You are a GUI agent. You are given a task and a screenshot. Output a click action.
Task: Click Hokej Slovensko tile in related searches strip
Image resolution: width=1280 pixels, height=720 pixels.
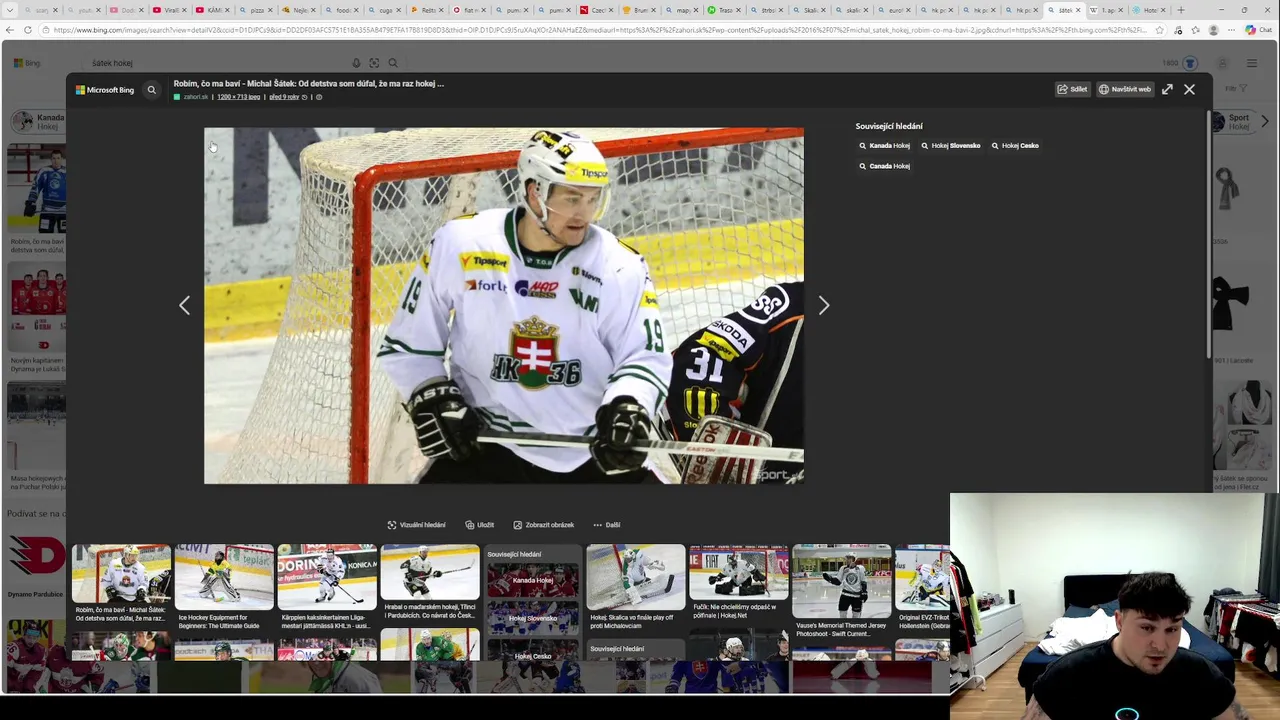pos(532,618)
